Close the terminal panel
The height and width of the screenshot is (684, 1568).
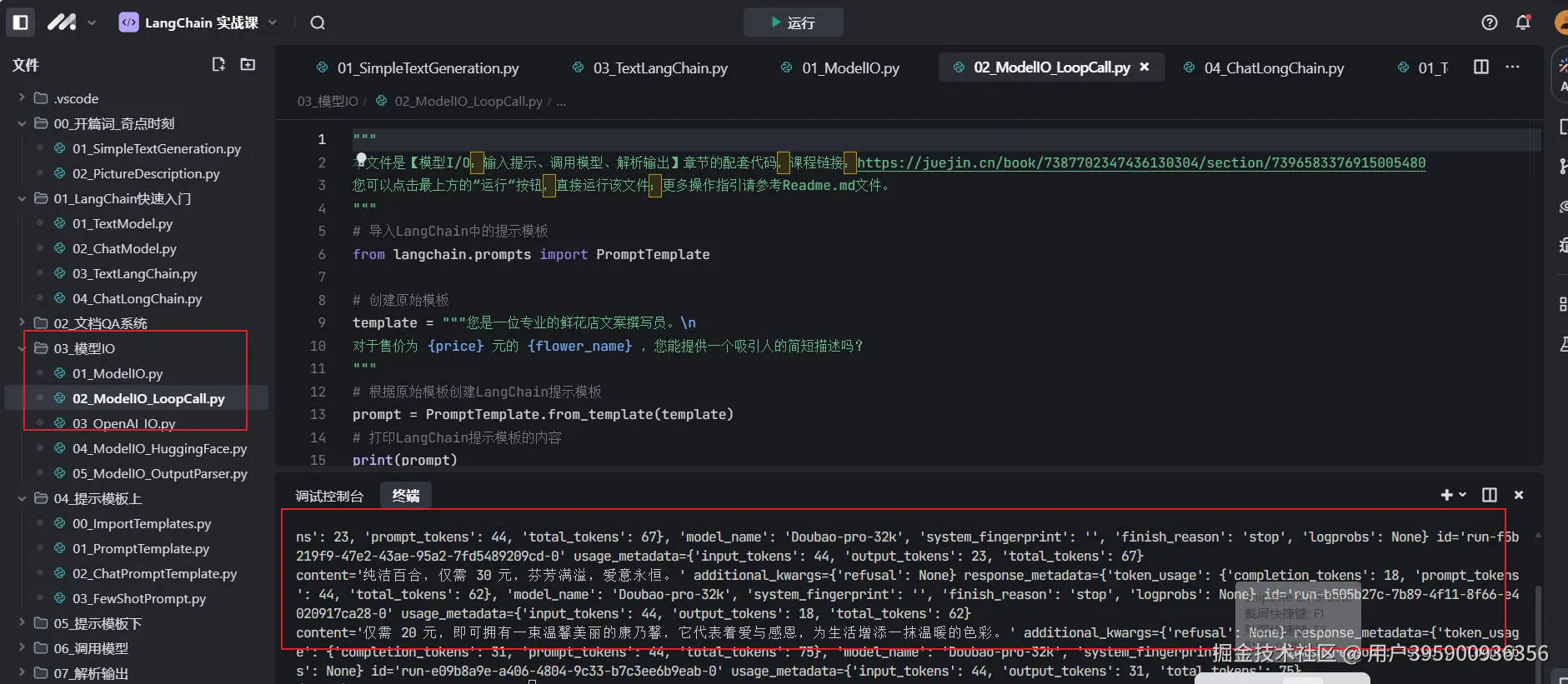point(1519,495)
